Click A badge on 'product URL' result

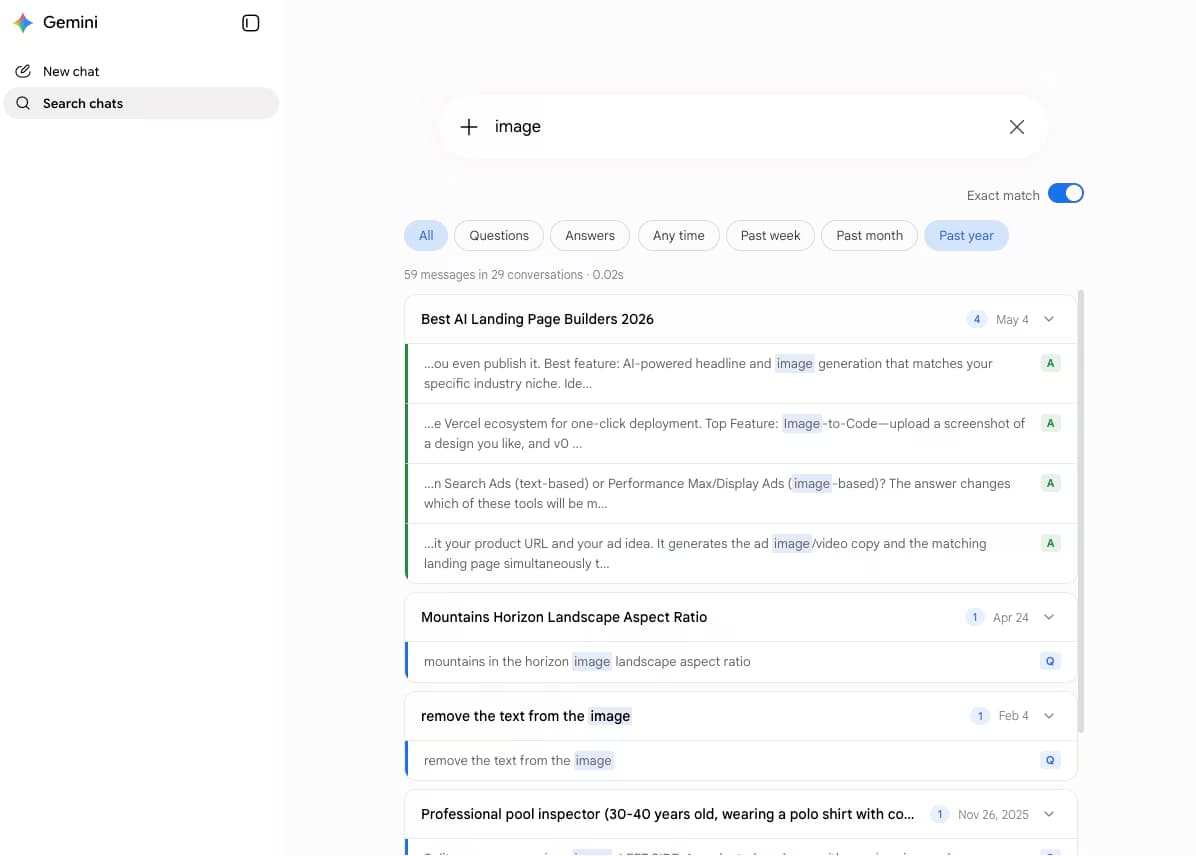[1050, 543]
